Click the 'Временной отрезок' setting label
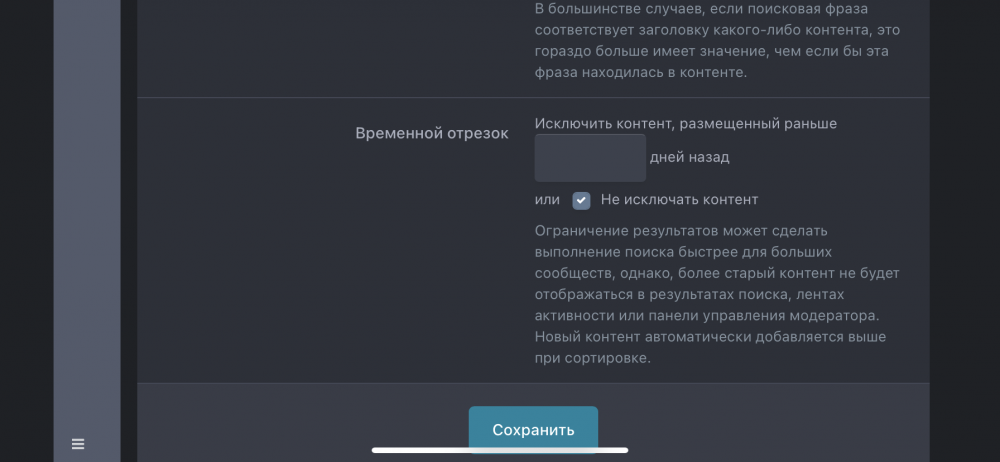Screen dimensions: 1000x462 pyautogui.click(x=432, y=133)
